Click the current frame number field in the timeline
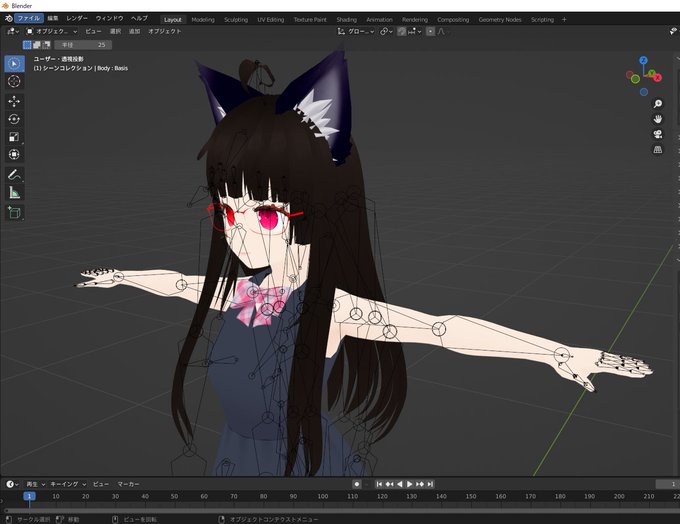 [667, 484]
